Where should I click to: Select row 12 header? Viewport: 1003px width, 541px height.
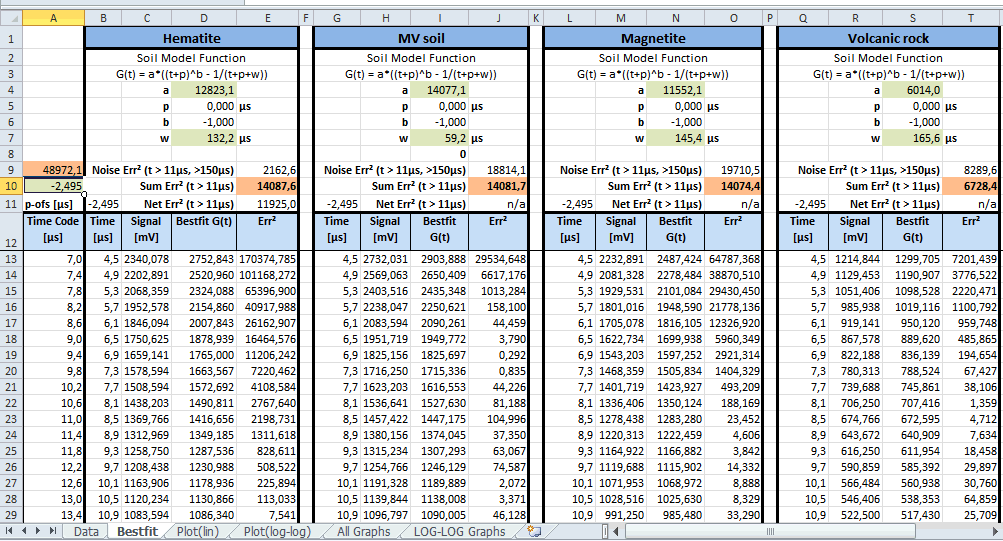point(11,231)
